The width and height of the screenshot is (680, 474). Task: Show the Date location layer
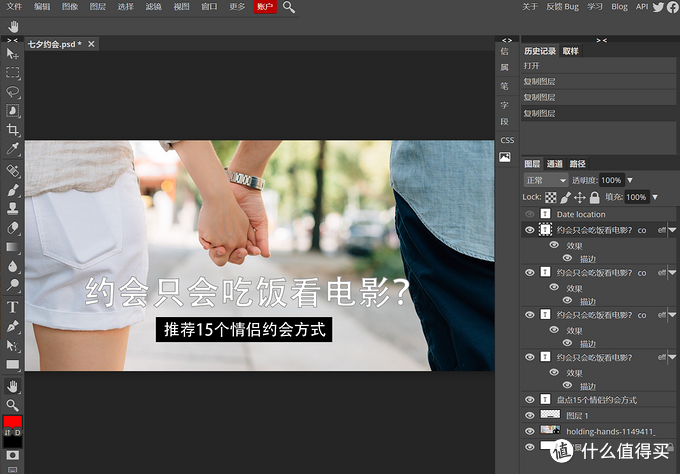[x=530, y=214]
